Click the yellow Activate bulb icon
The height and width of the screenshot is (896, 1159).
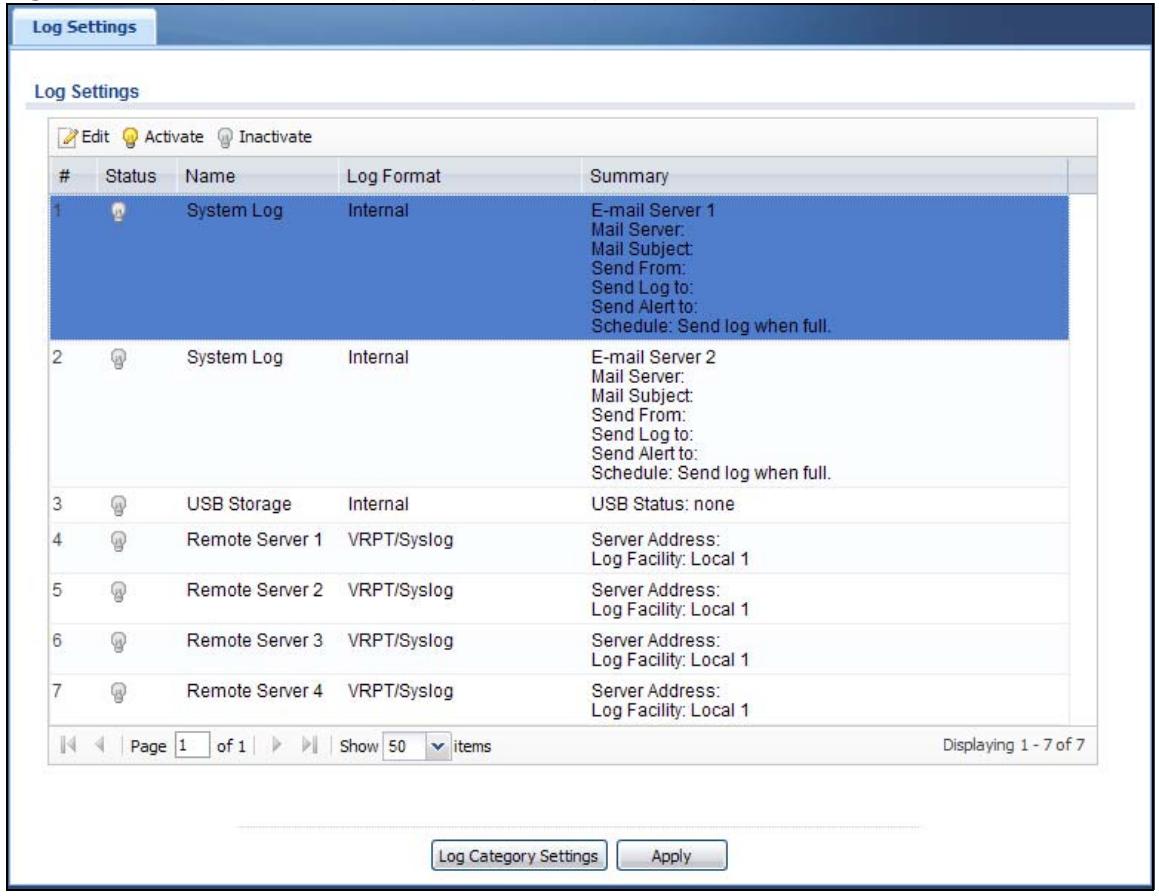(x=130, y=138)
